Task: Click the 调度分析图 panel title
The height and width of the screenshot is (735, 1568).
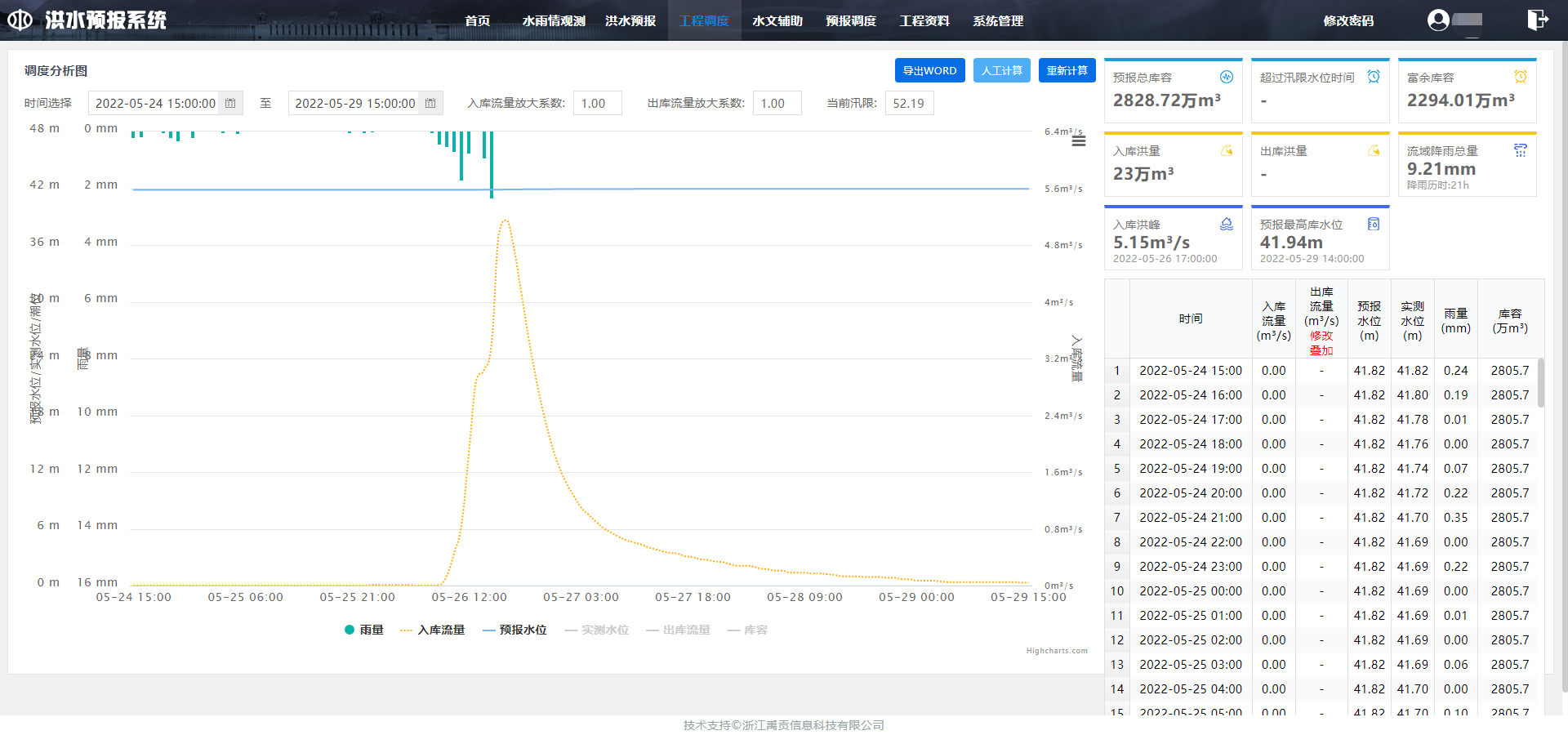Action: [56, 70]
